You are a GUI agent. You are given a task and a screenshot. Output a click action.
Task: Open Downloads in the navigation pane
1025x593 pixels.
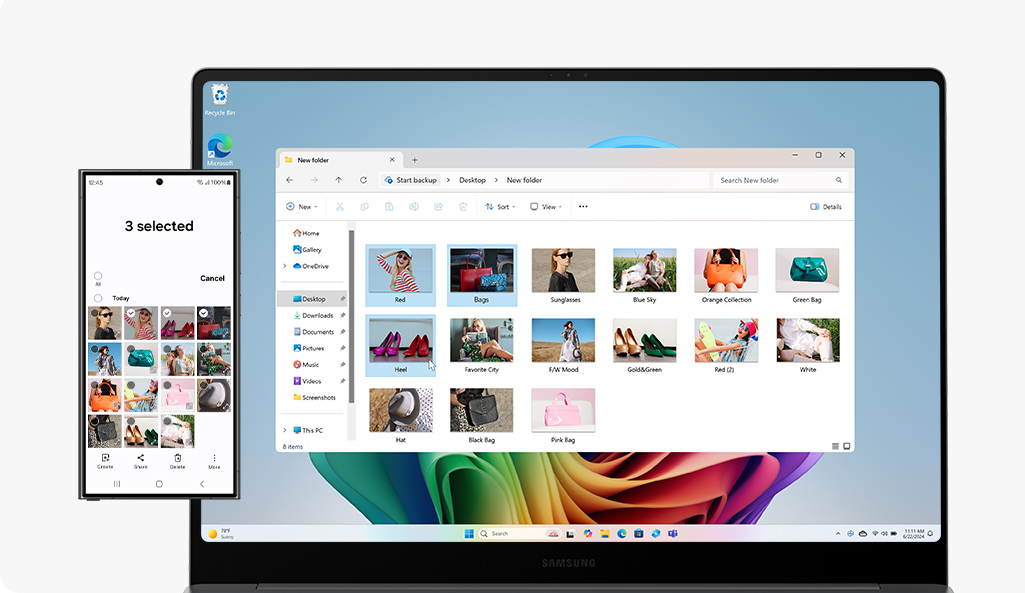313,315
